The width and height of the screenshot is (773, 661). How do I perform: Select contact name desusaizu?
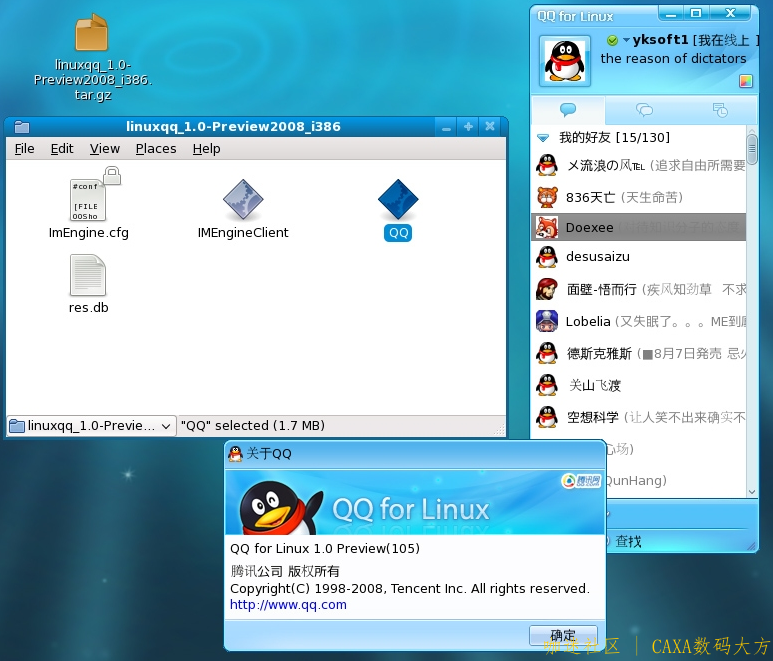pyautogui.click(x=597, y=257)
